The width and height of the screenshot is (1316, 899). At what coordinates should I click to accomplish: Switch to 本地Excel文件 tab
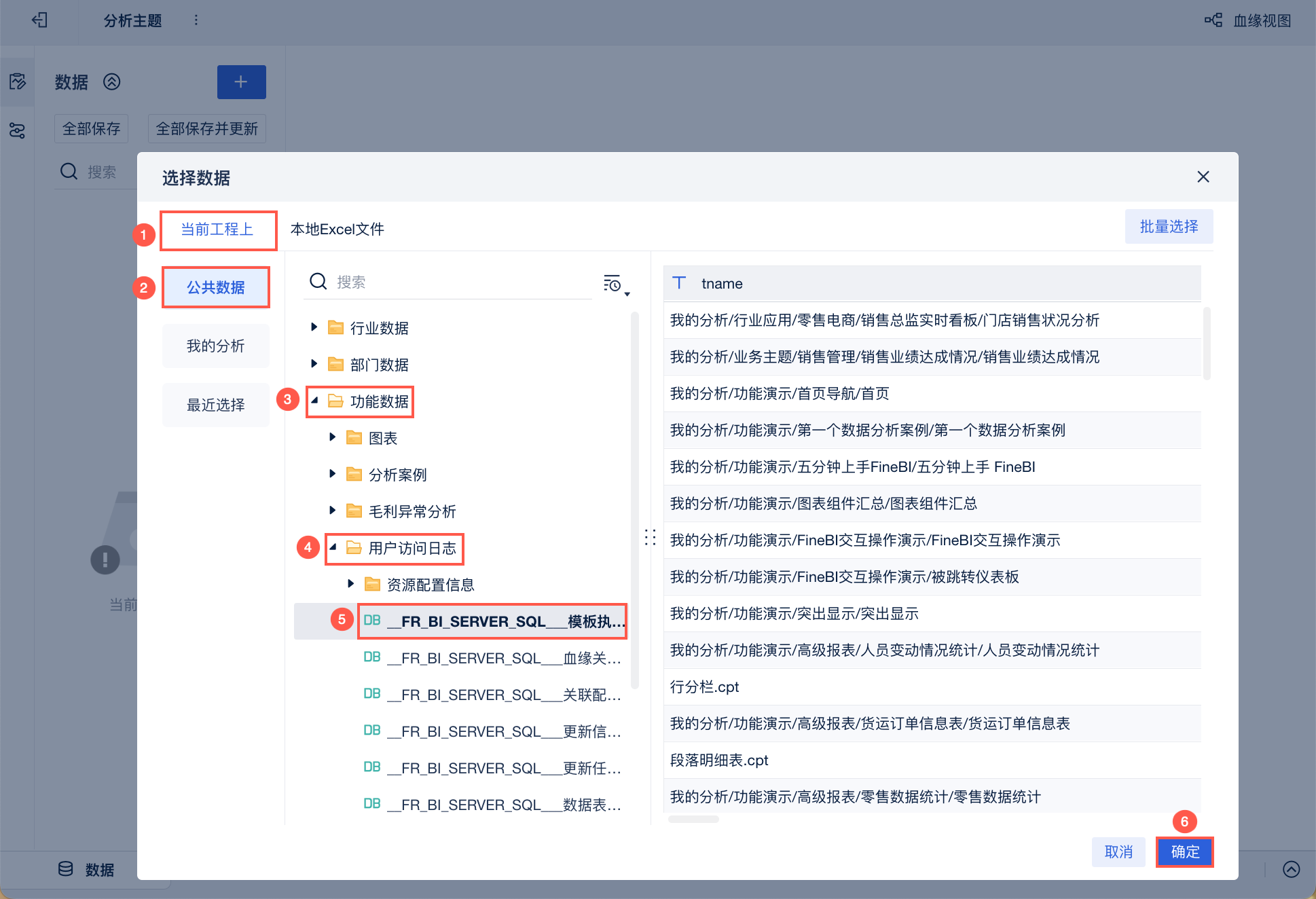pos(337,230)
